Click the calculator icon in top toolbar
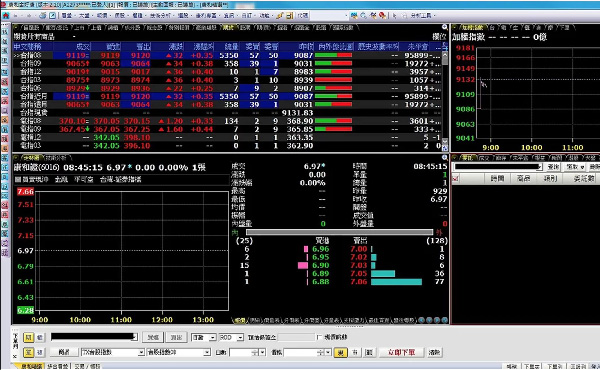600x370 pixels. pos(289,16)
